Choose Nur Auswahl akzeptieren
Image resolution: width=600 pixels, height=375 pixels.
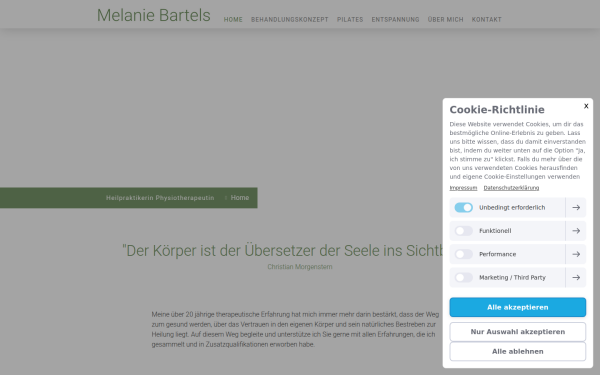pyautogui.click(x=517, y=332)
